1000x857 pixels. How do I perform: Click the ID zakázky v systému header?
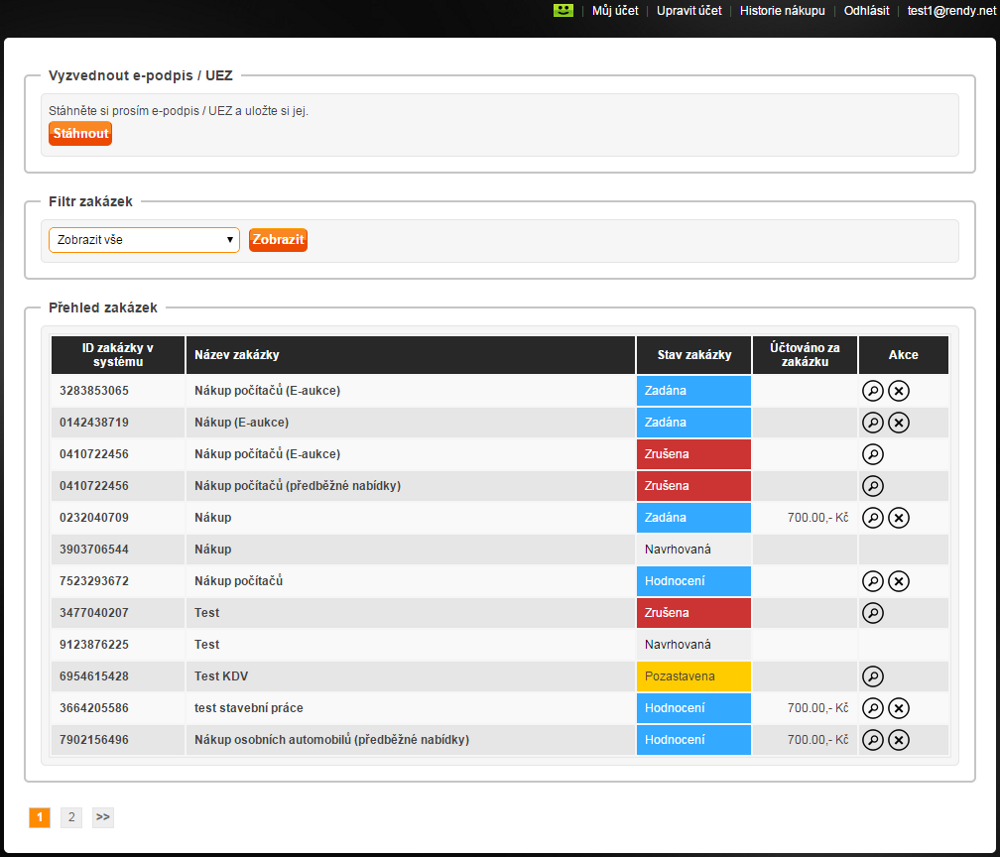[x=117, y=355]
